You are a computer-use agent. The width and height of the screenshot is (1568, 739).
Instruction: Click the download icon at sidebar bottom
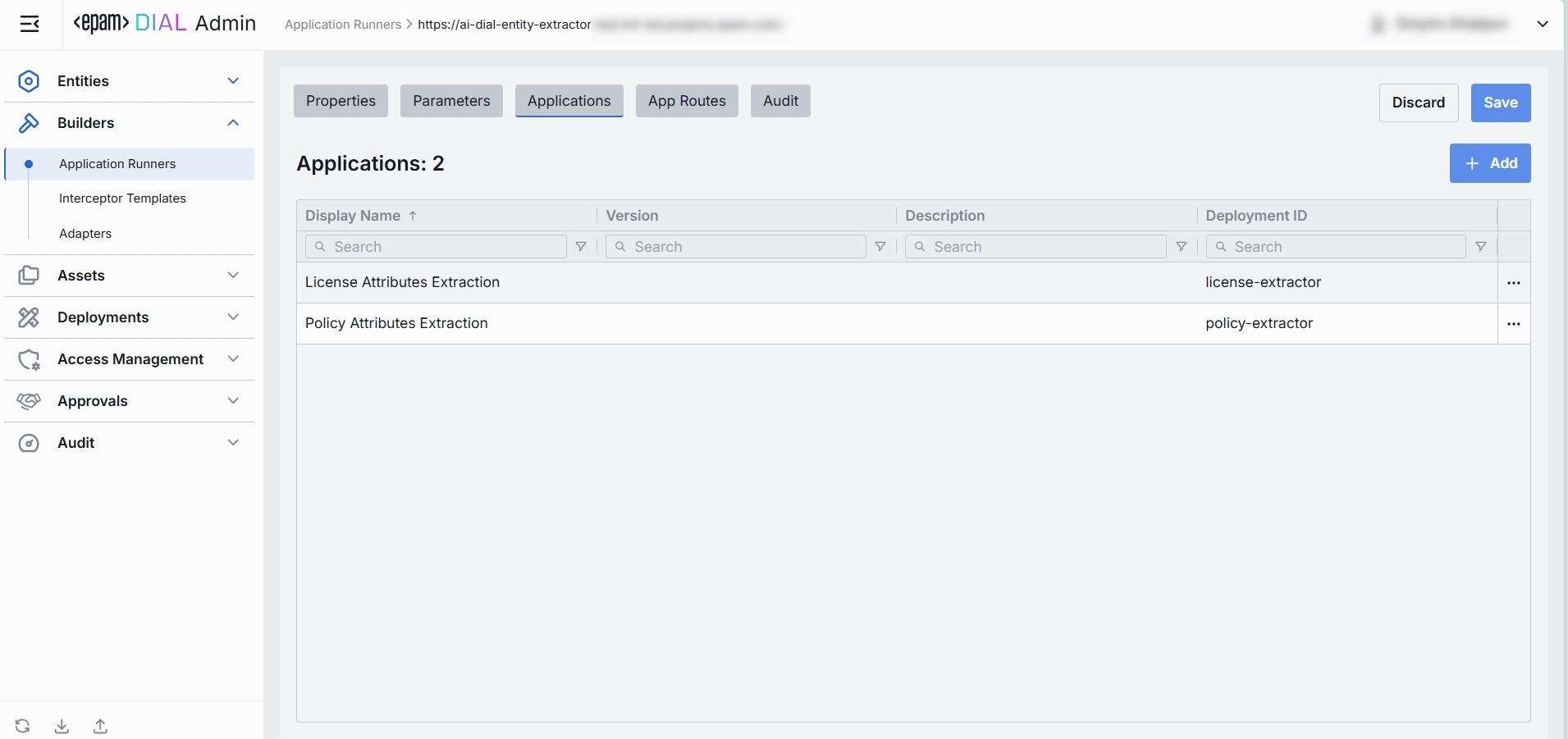(x=62, y=726)
